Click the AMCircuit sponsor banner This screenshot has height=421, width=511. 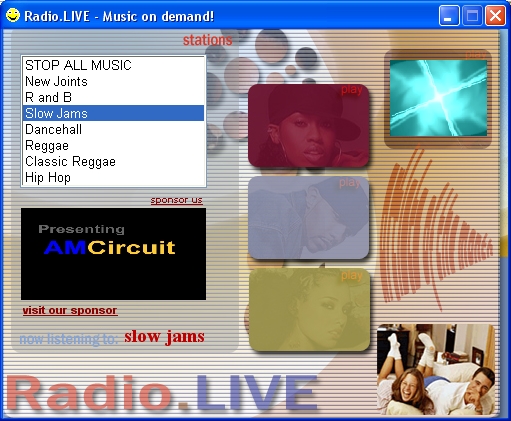tap(113, 254)
